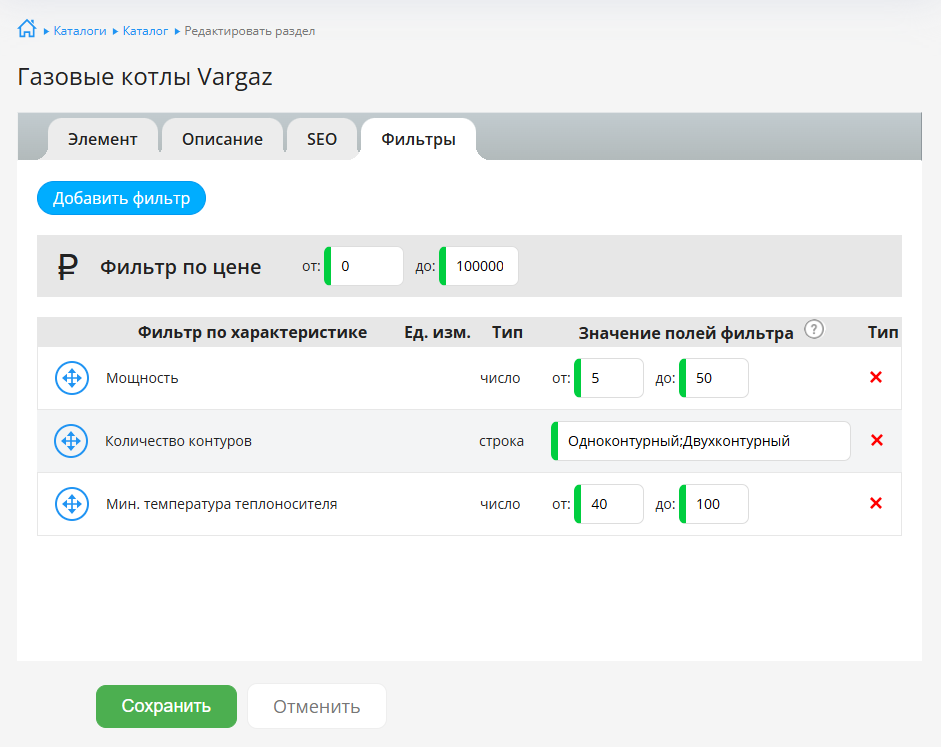The width and height of the screenshot is (941, 747).
Task: Click Редактировать раздел breadcrumb text
Action: click(250, 31)
